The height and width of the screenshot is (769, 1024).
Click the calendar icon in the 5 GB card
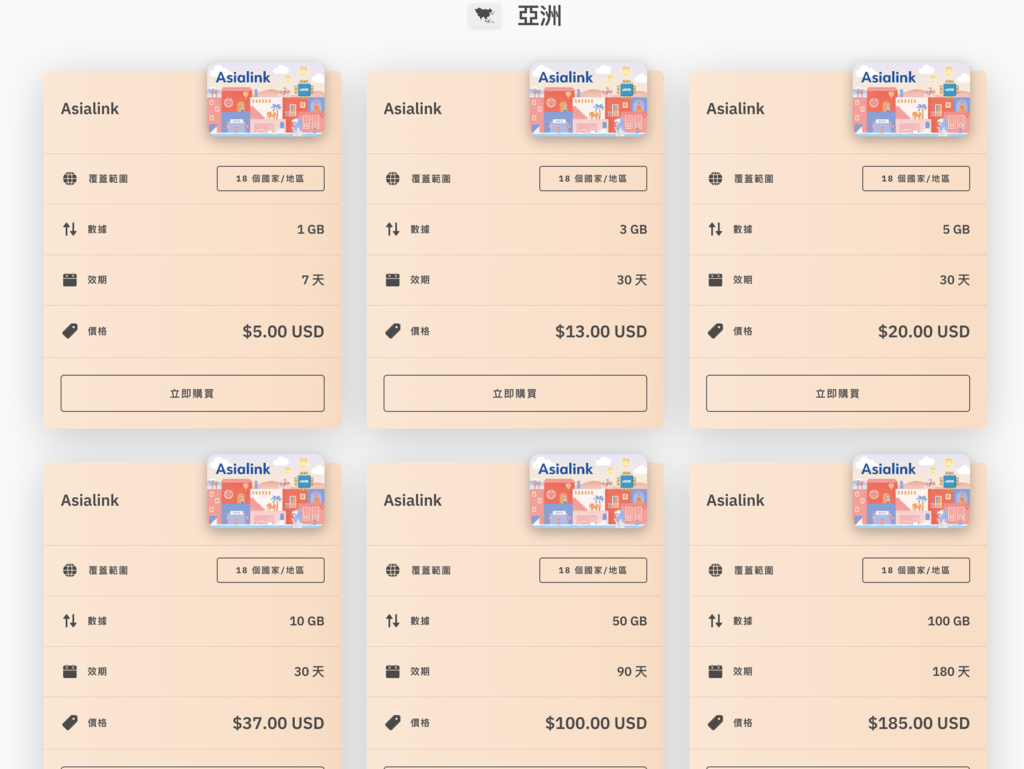point(715,280)
